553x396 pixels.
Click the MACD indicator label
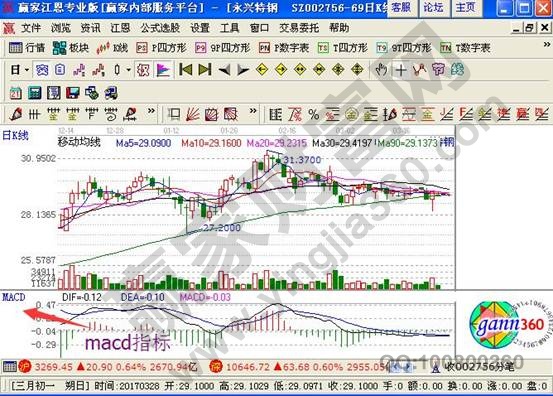click(x=14, y=297)
